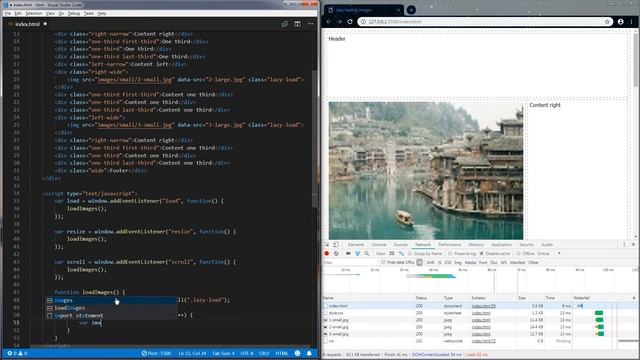Screen dimensions: 640x360
Task: Open the File menu in VS Code
Action: [8, 13]
